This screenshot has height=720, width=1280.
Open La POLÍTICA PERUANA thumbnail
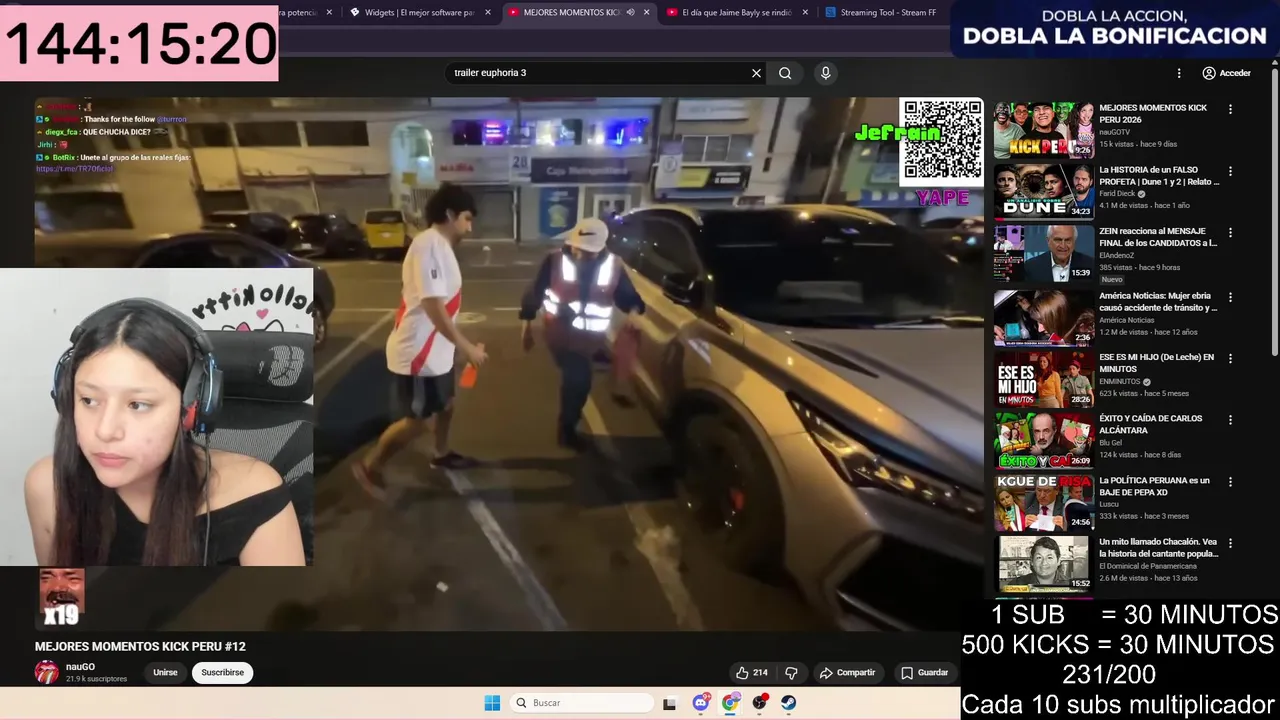coord(1044,502)
